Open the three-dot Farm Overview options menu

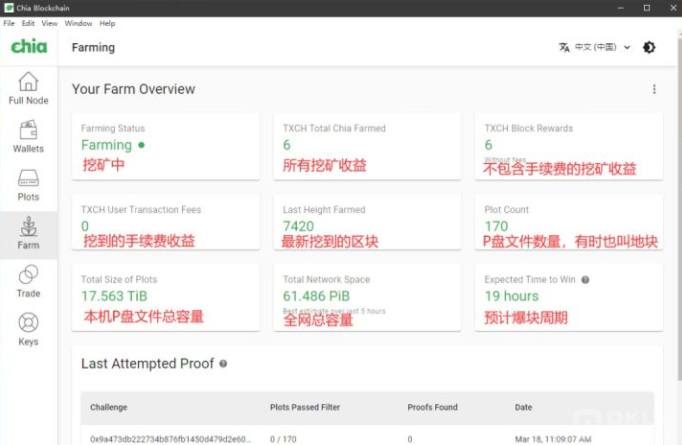coord(654,89)
